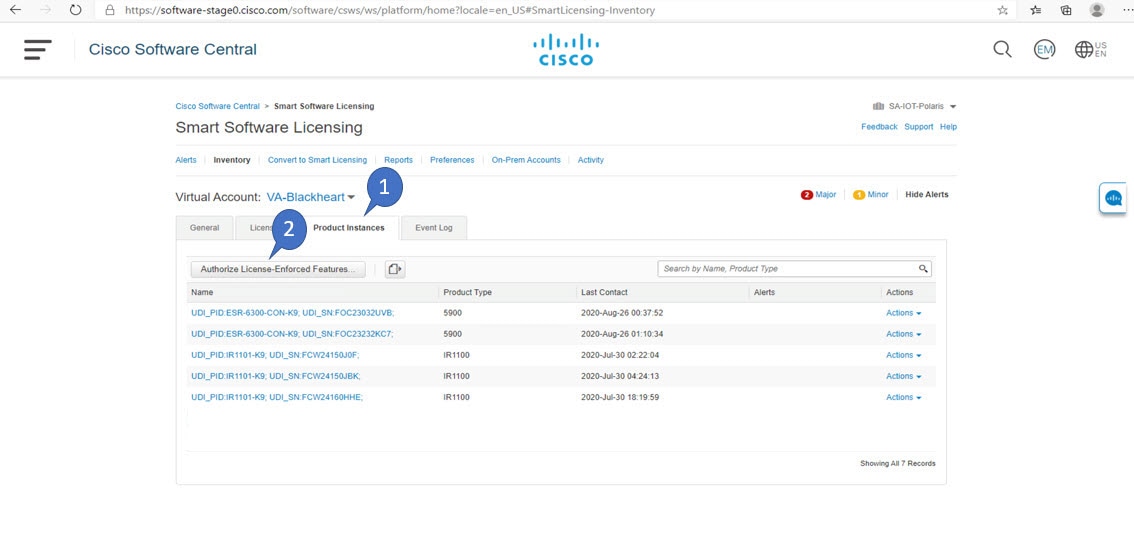This screenshot has width=1134, height=551.
Task: Open Actions dropdown for FOC23032UVB row
Action: 903,313
